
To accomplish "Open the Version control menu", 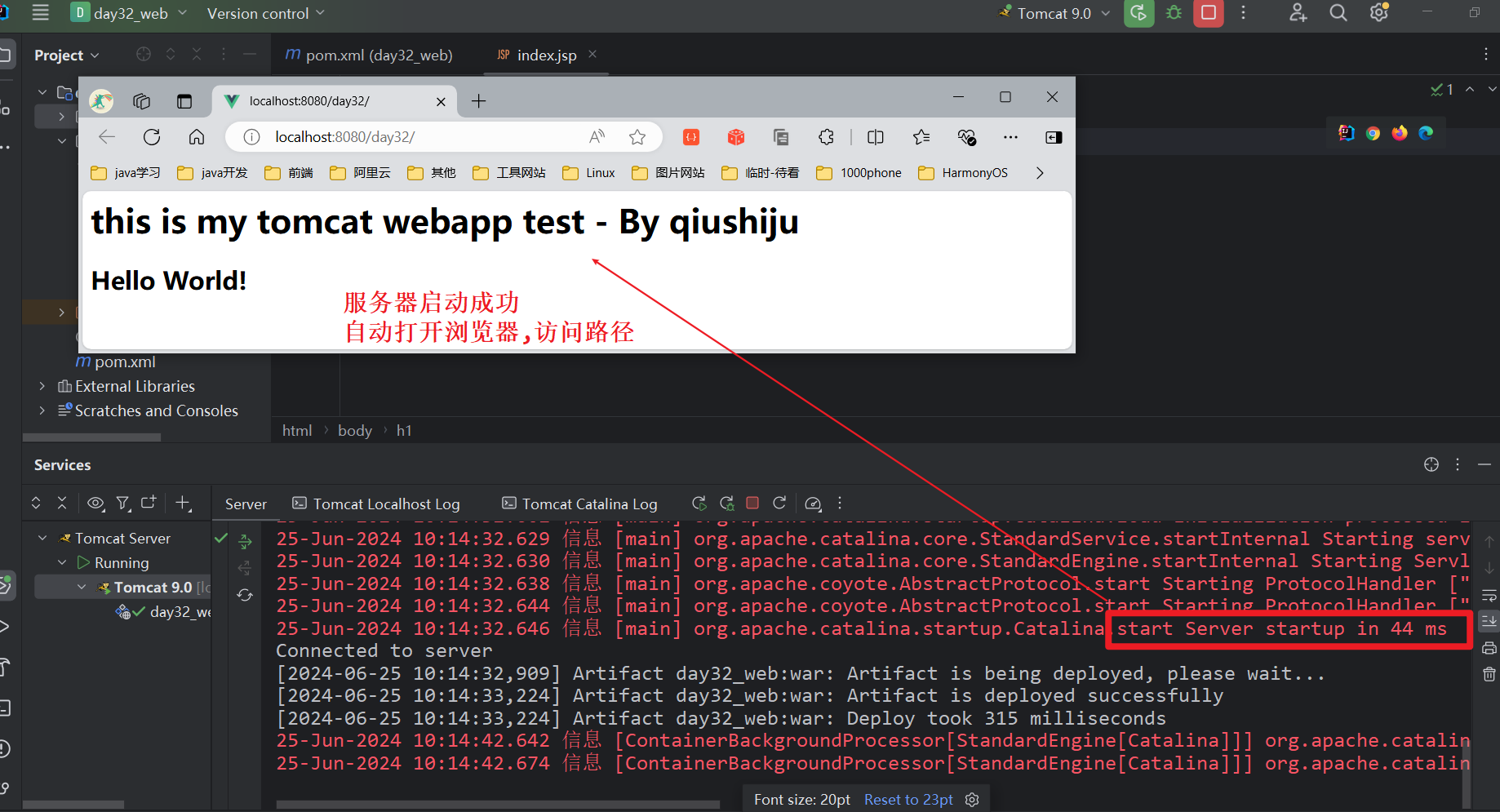I will coord(258,13).
